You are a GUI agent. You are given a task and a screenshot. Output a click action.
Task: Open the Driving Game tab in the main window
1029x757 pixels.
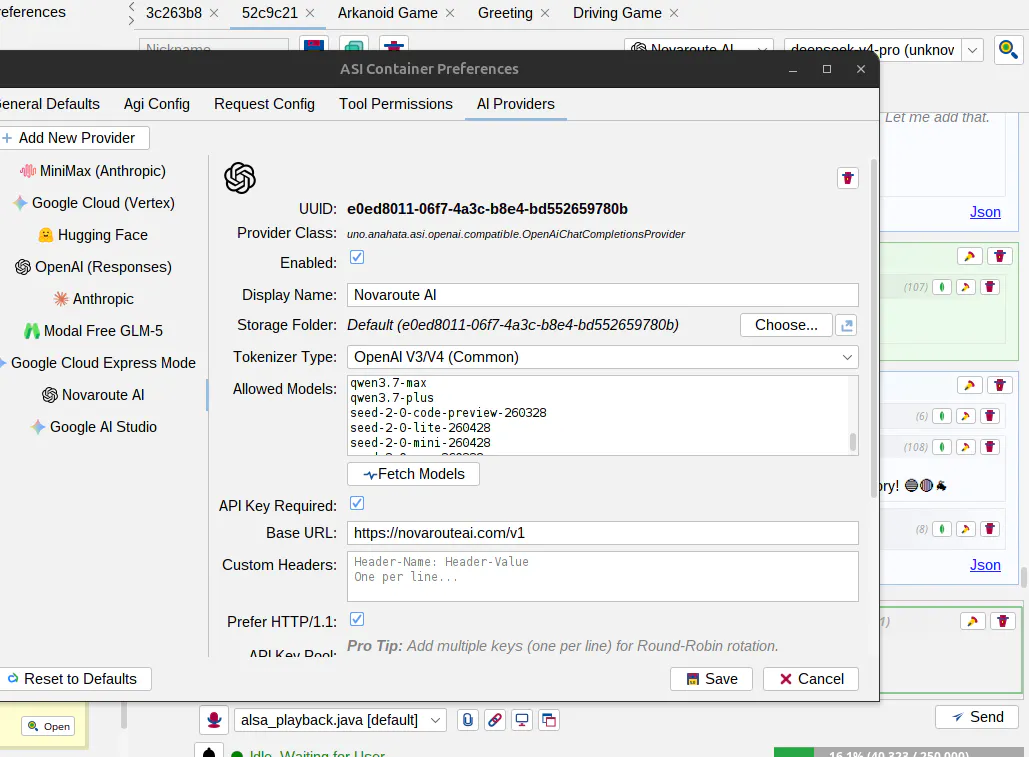617,13
